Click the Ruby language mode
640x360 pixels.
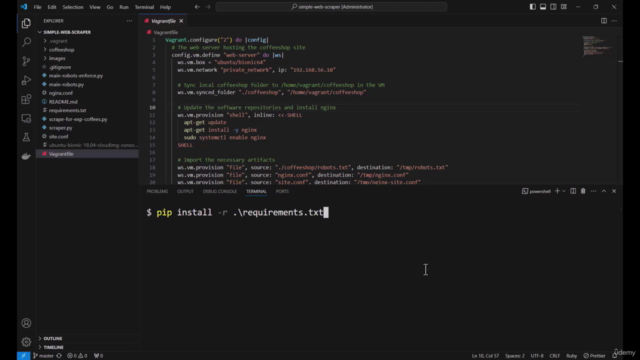[x=571, y=356]
